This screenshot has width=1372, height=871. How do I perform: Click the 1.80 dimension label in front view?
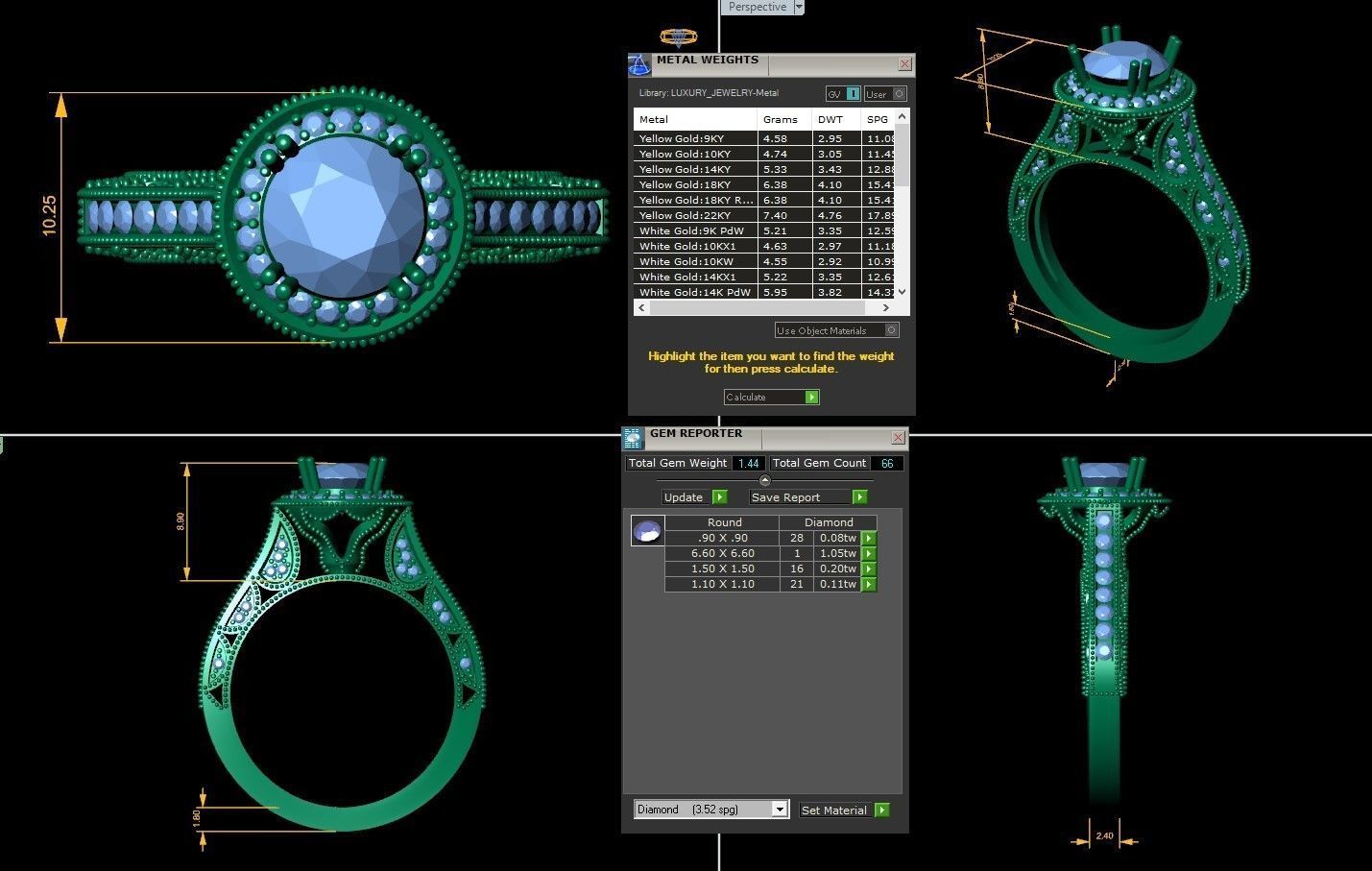click(x=197, y=817)
